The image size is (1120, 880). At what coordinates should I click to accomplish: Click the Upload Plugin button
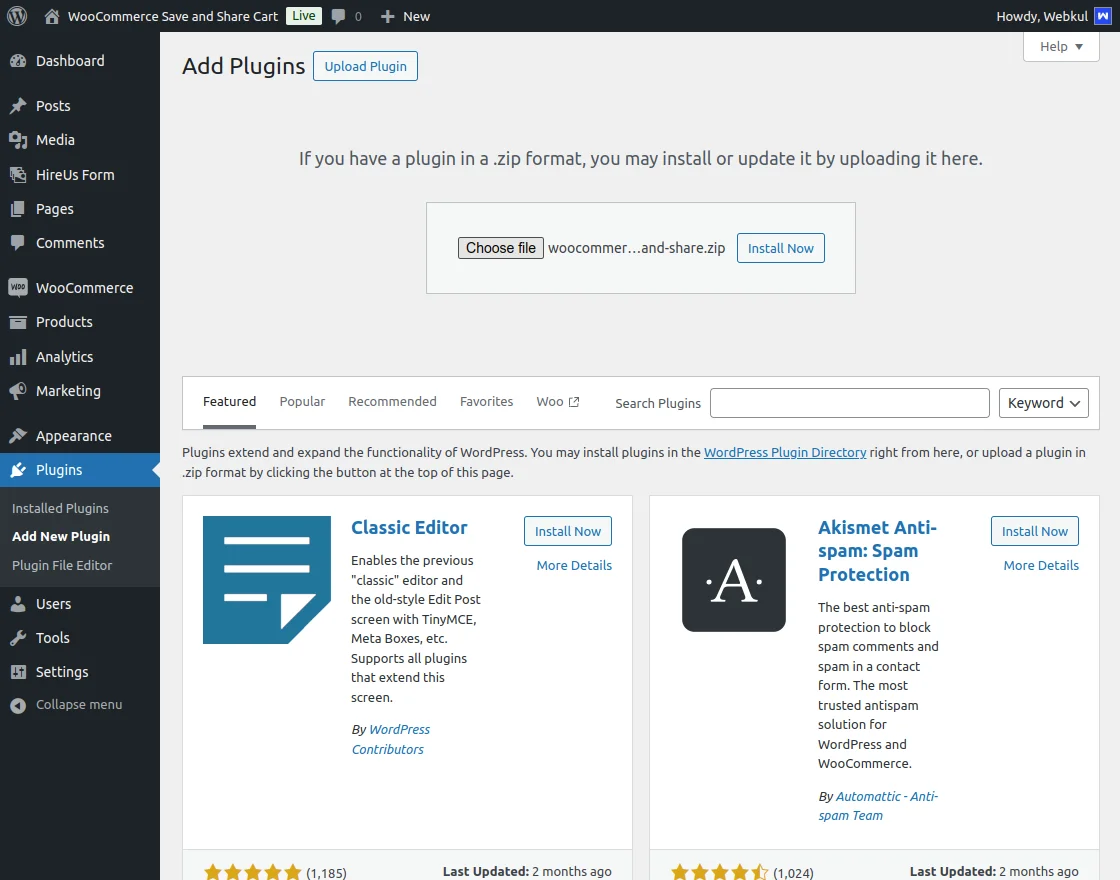pos(364,66)
